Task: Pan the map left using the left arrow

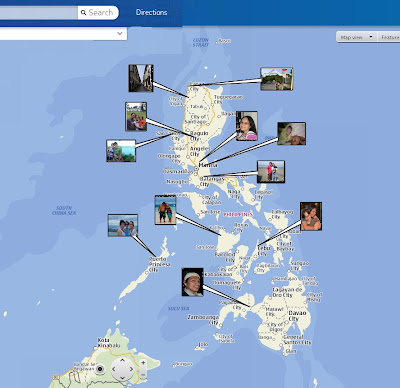Action: (x=114, y=369)
